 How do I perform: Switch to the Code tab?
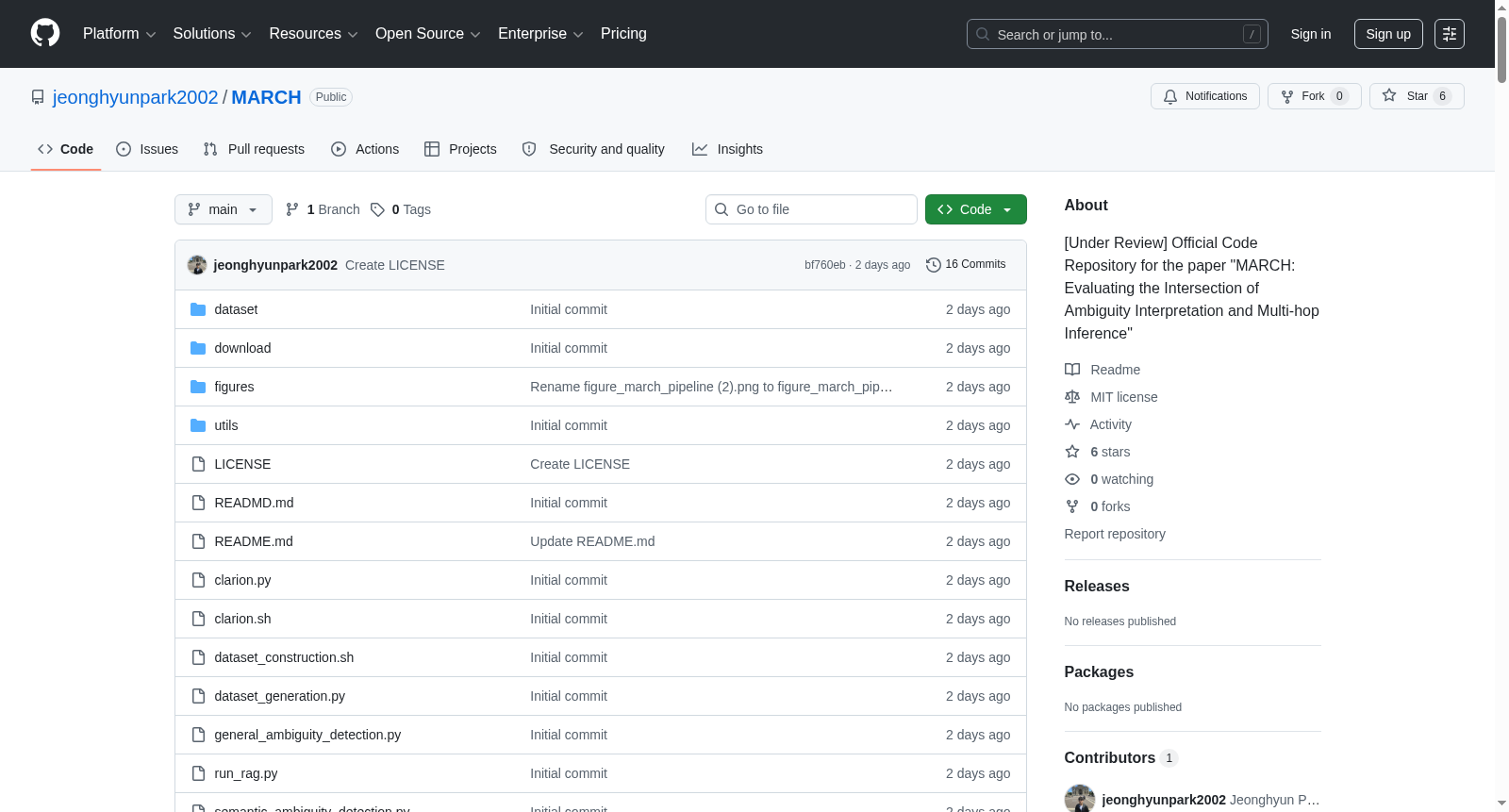tap(66, 149)
